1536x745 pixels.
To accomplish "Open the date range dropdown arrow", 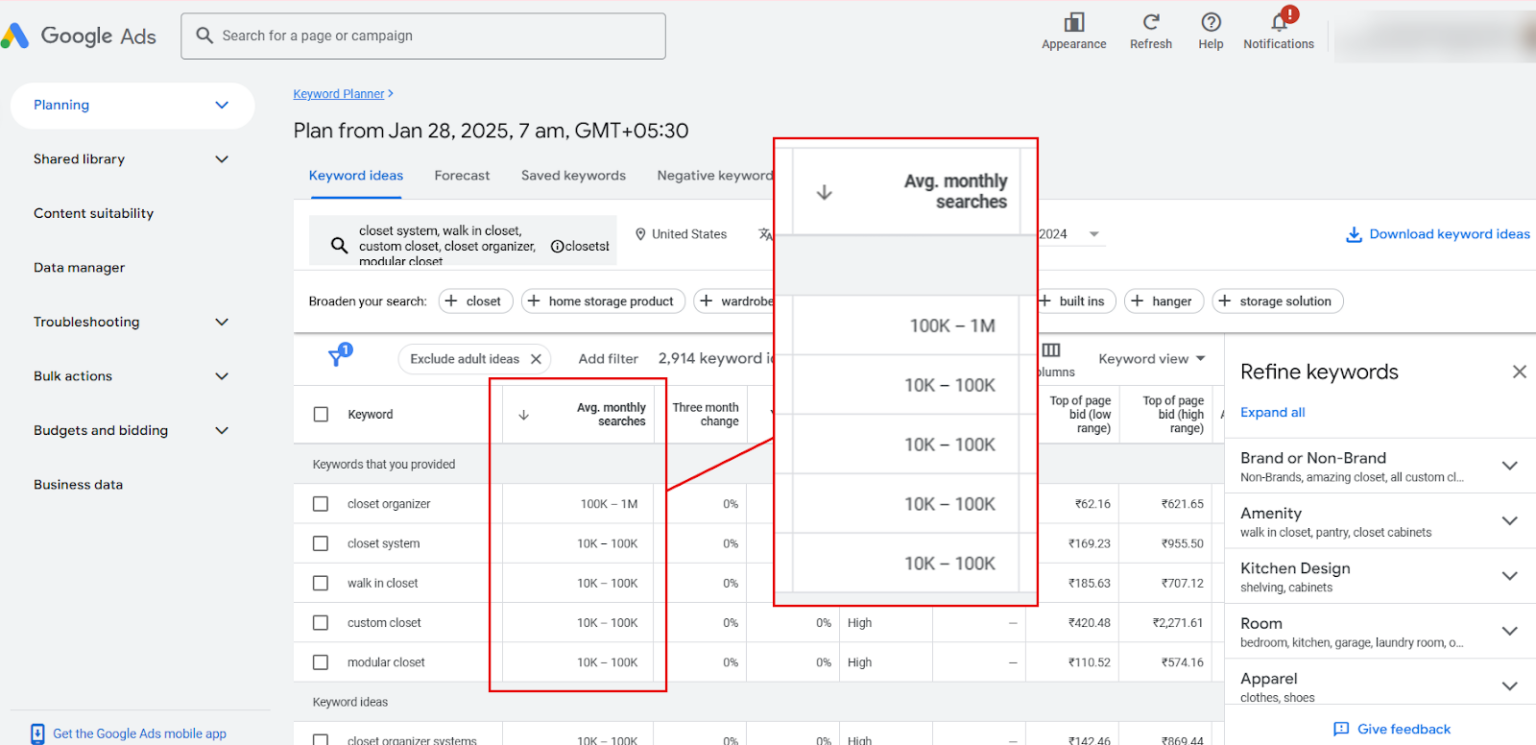I will [x=1094, y=234].
